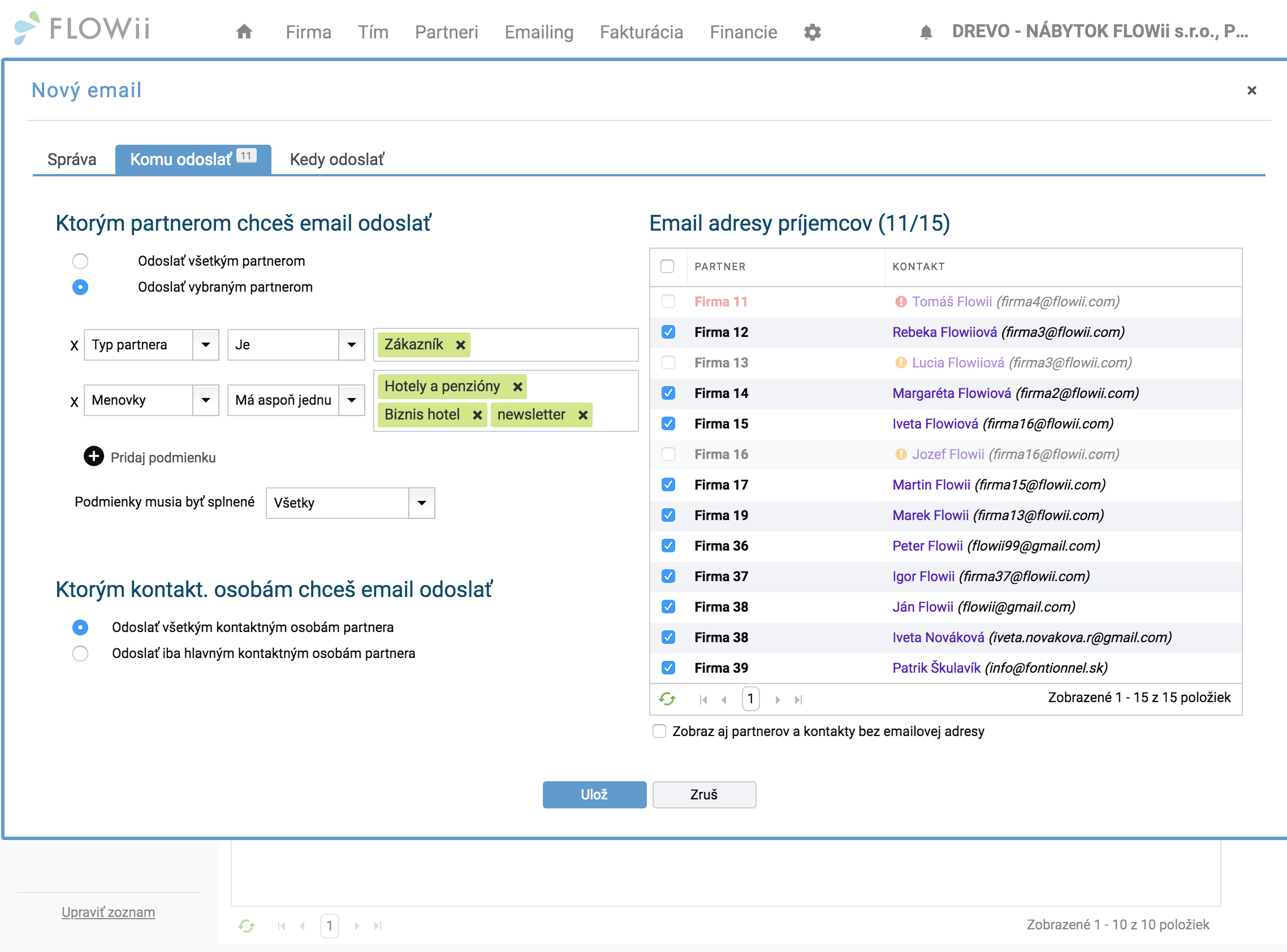Click the Ulož button
This screenshot has width=1287, height=952.
click(x=594, y=795)
